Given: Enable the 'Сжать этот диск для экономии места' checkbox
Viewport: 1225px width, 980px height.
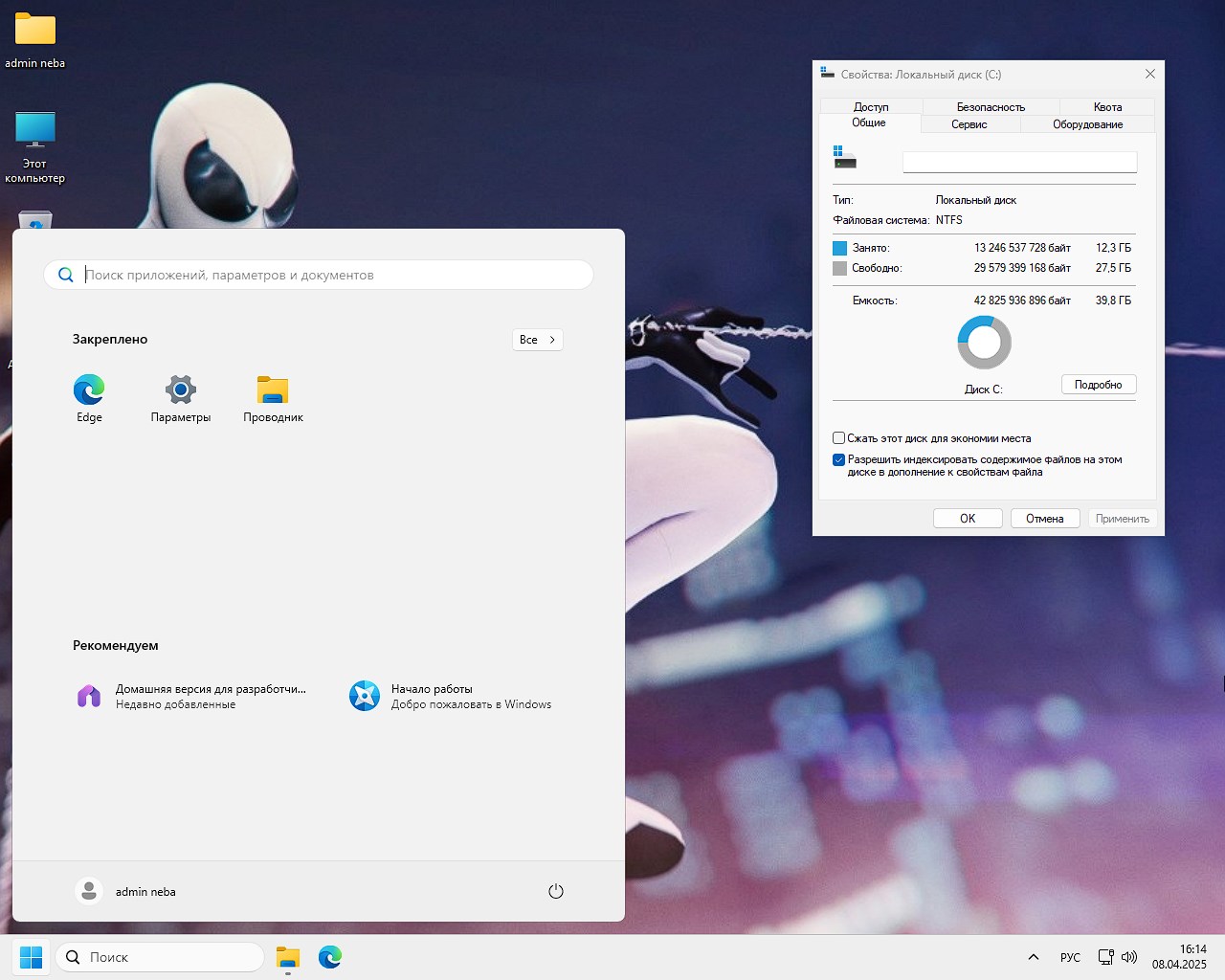Looking at the screenshot, I should click(x=838, y=437).
